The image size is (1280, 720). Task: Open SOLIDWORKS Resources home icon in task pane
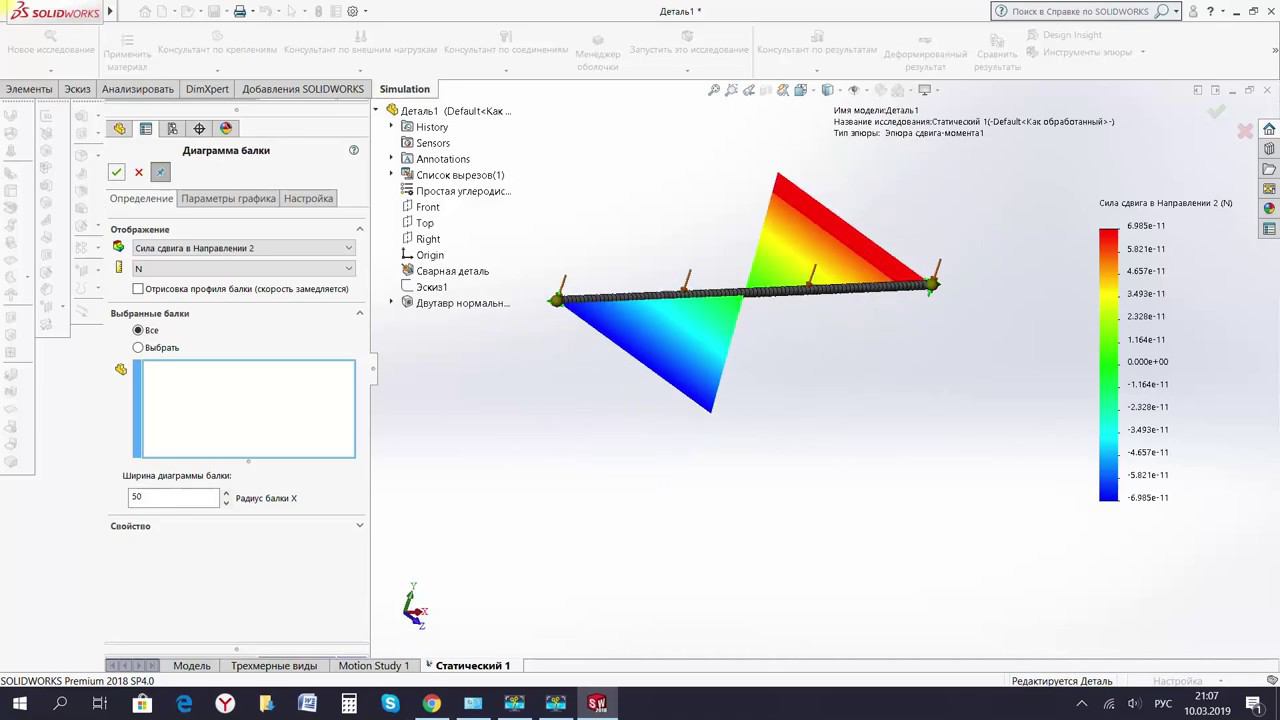pos(1269,129)
